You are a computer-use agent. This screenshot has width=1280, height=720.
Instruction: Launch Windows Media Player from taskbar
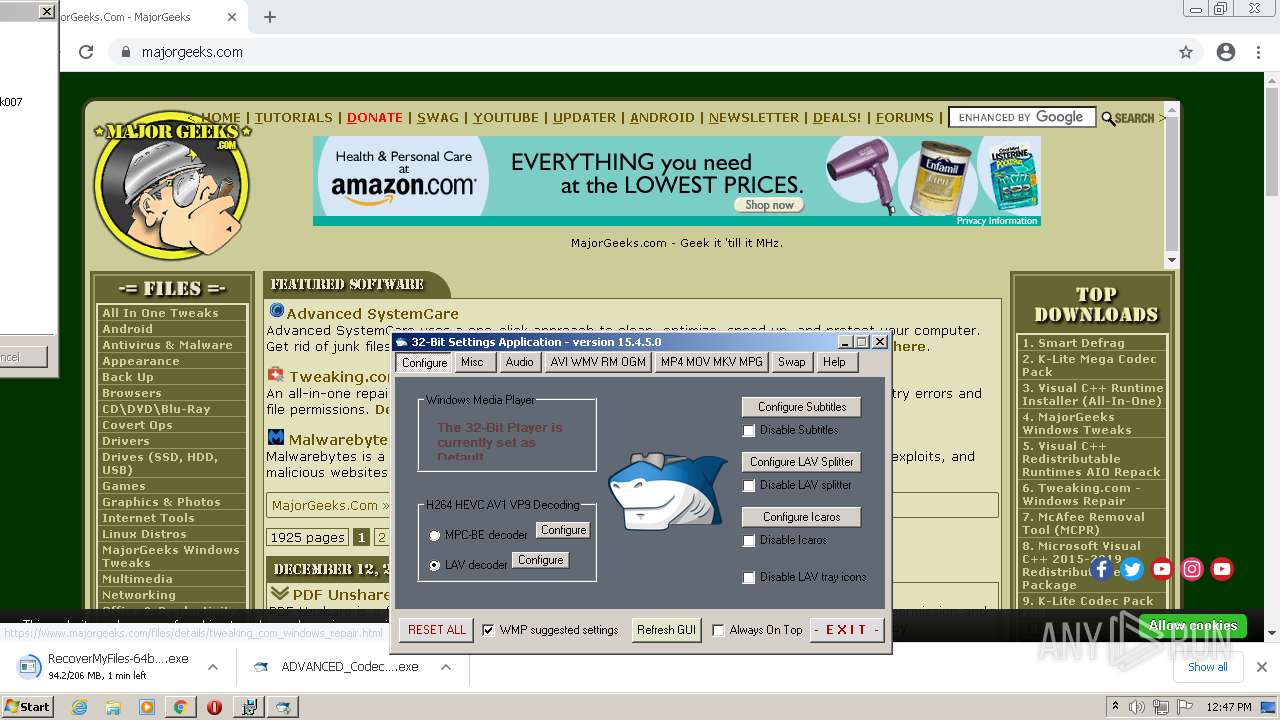[x=147, y=707]
